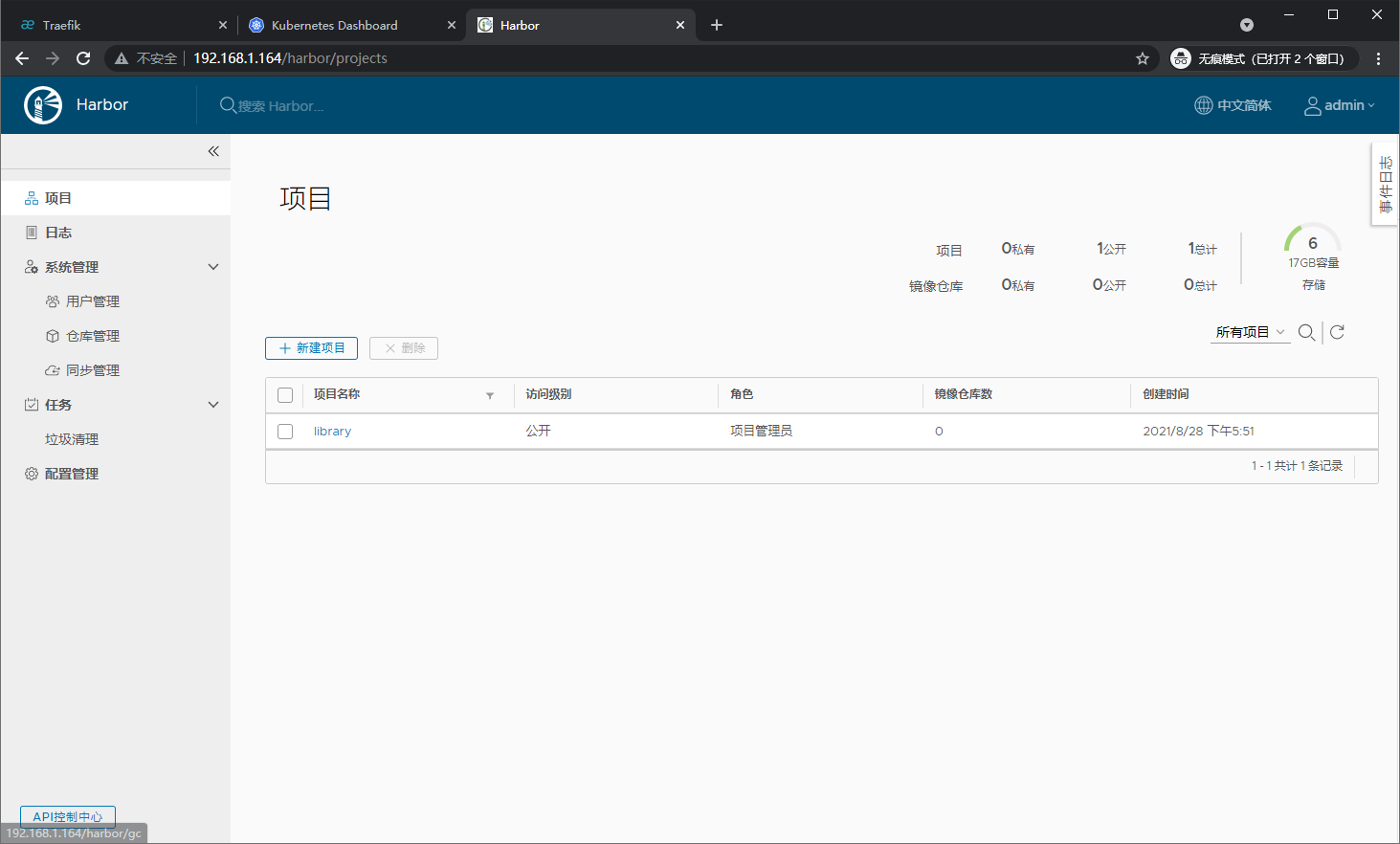Image resolution: width=1400 pixels, height=844 pixels.
Task: Open the library project link
Action: (332, 432)
